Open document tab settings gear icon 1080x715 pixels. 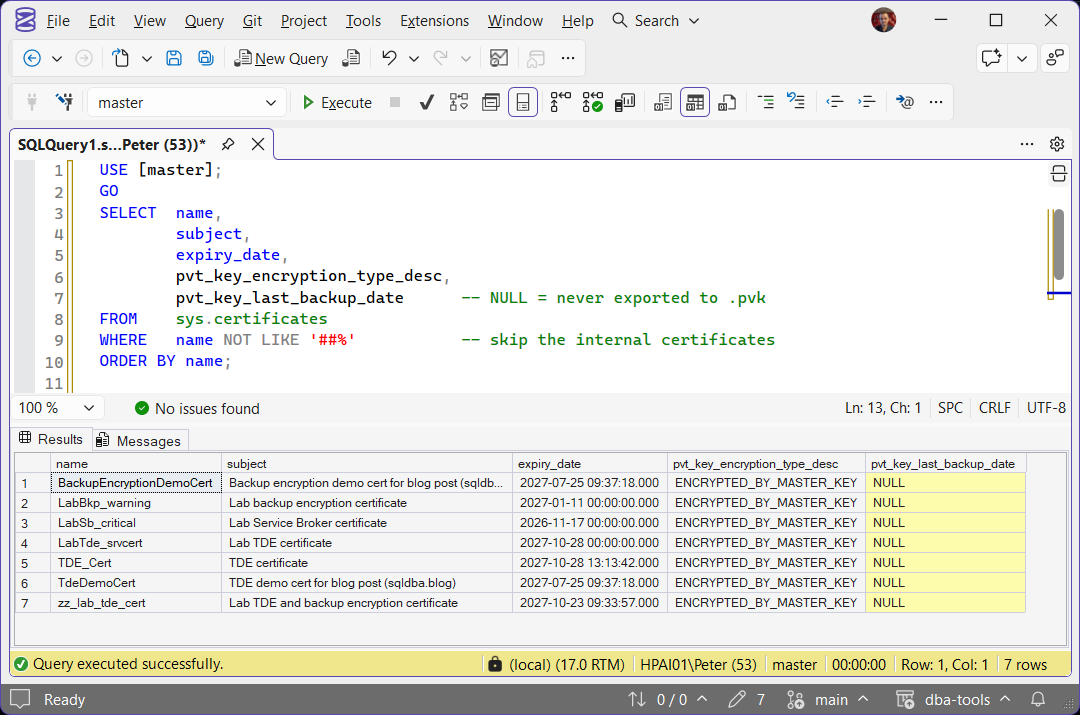(1057, 144)
